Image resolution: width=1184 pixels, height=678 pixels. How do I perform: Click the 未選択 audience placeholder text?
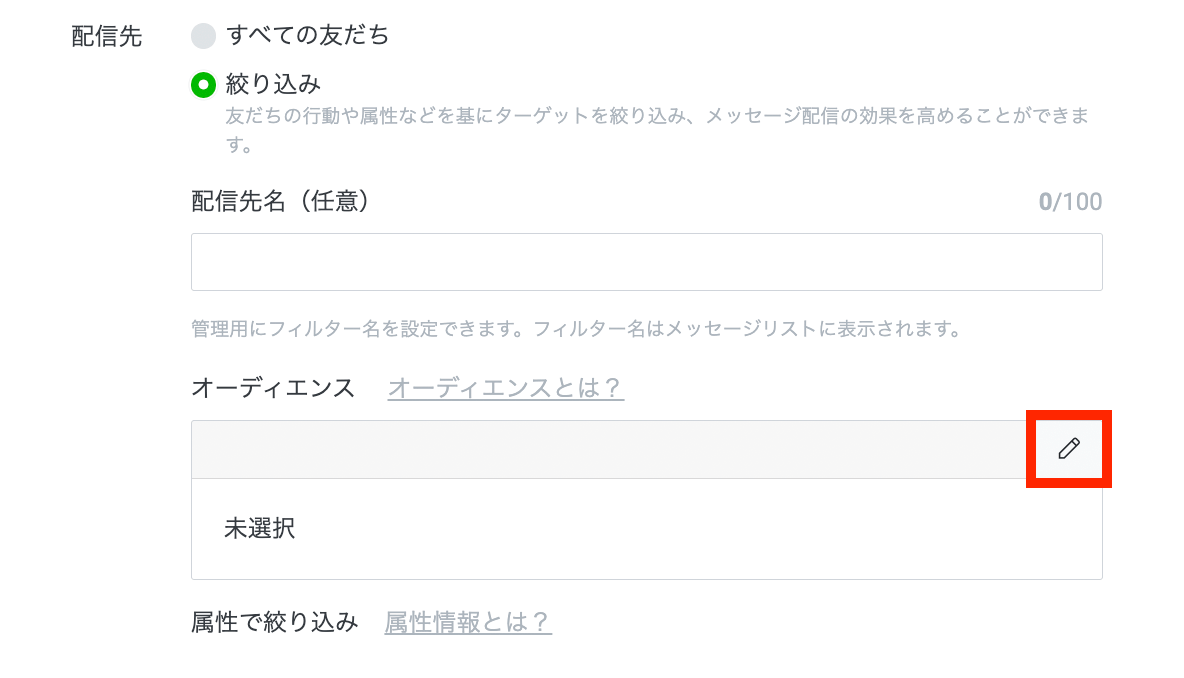(x=259, y=528)
